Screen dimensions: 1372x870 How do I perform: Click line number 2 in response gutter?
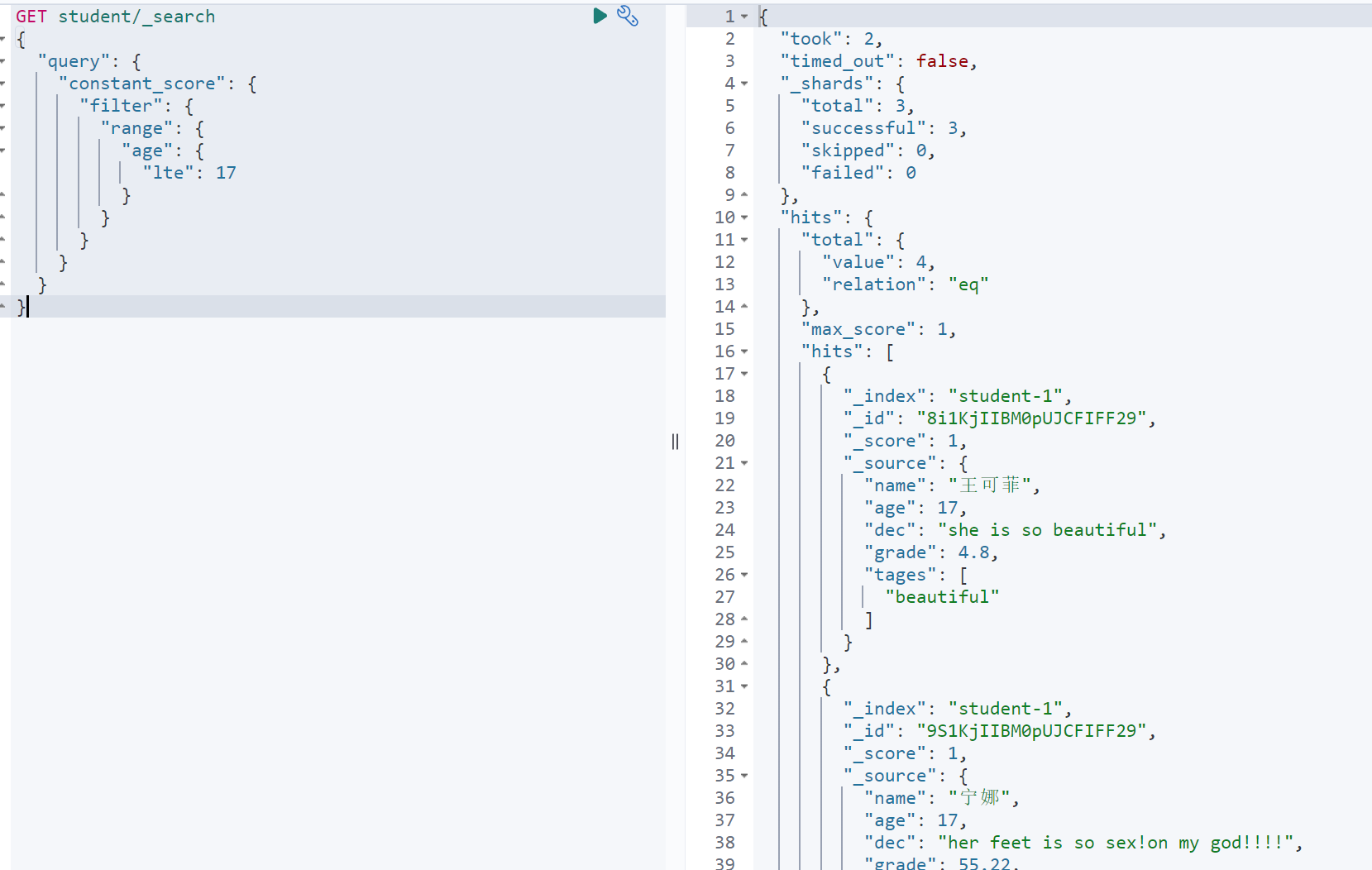pyautogui.click(x=729, y=39)
